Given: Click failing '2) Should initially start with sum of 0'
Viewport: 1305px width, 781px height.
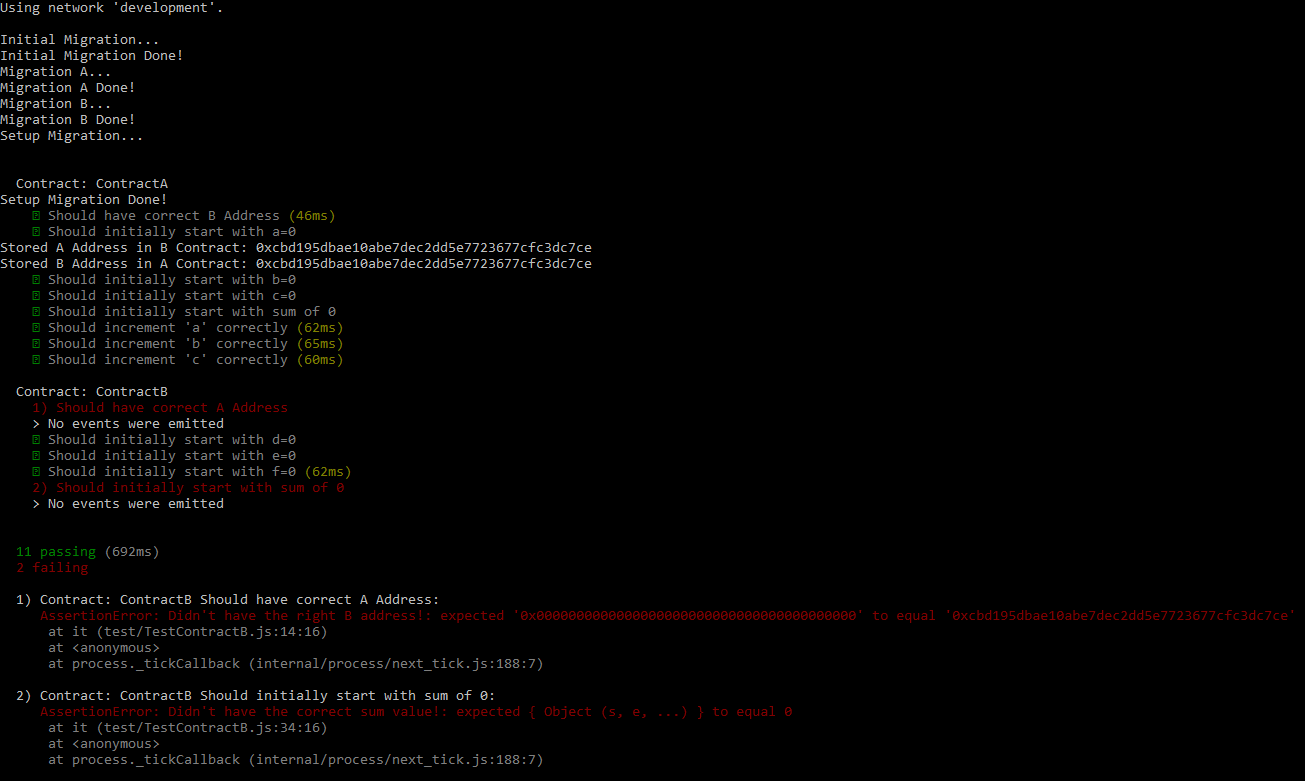Looking at the screenshot, I should 188,488.
